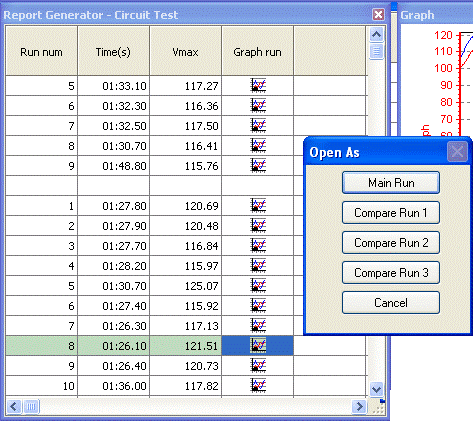The image size is (473, 421).
Task: Select Vmax value 125.07
Action: tap(185, 286)
